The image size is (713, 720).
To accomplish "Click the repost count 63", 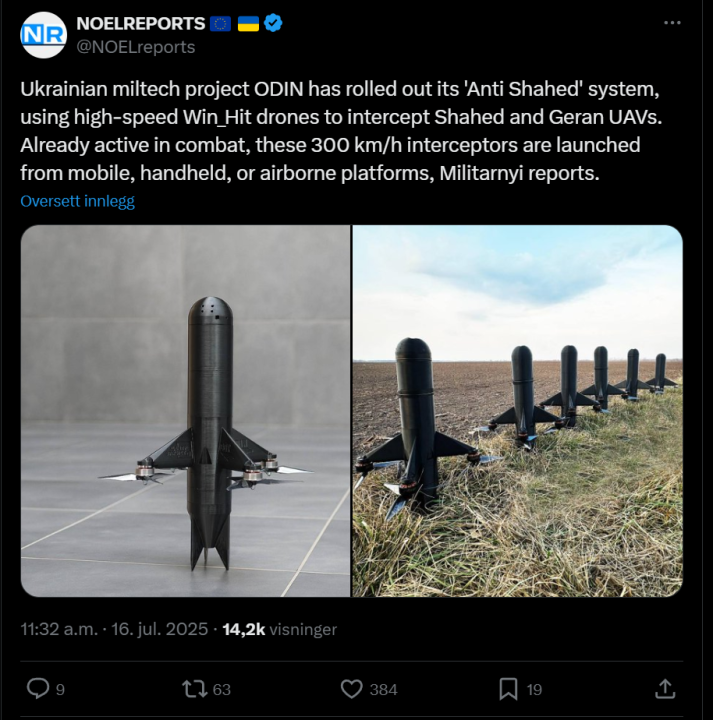I will (221, 689).
